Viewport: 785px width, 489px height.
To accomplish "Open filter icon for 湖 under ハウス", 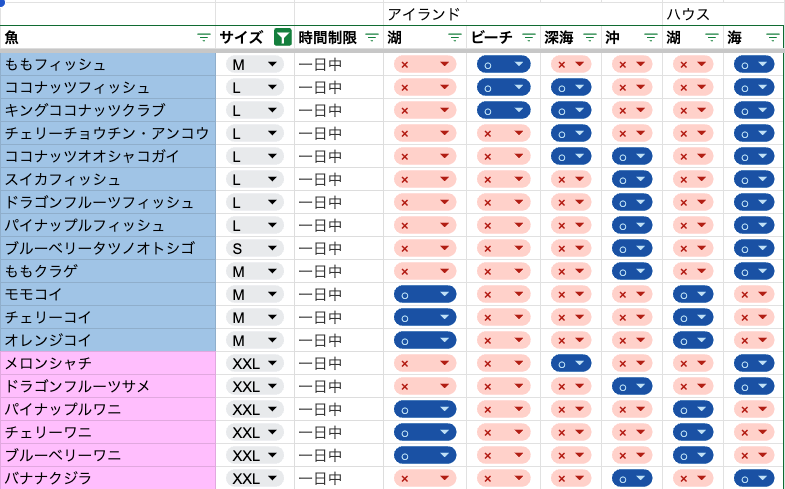I will pos(711,38).
